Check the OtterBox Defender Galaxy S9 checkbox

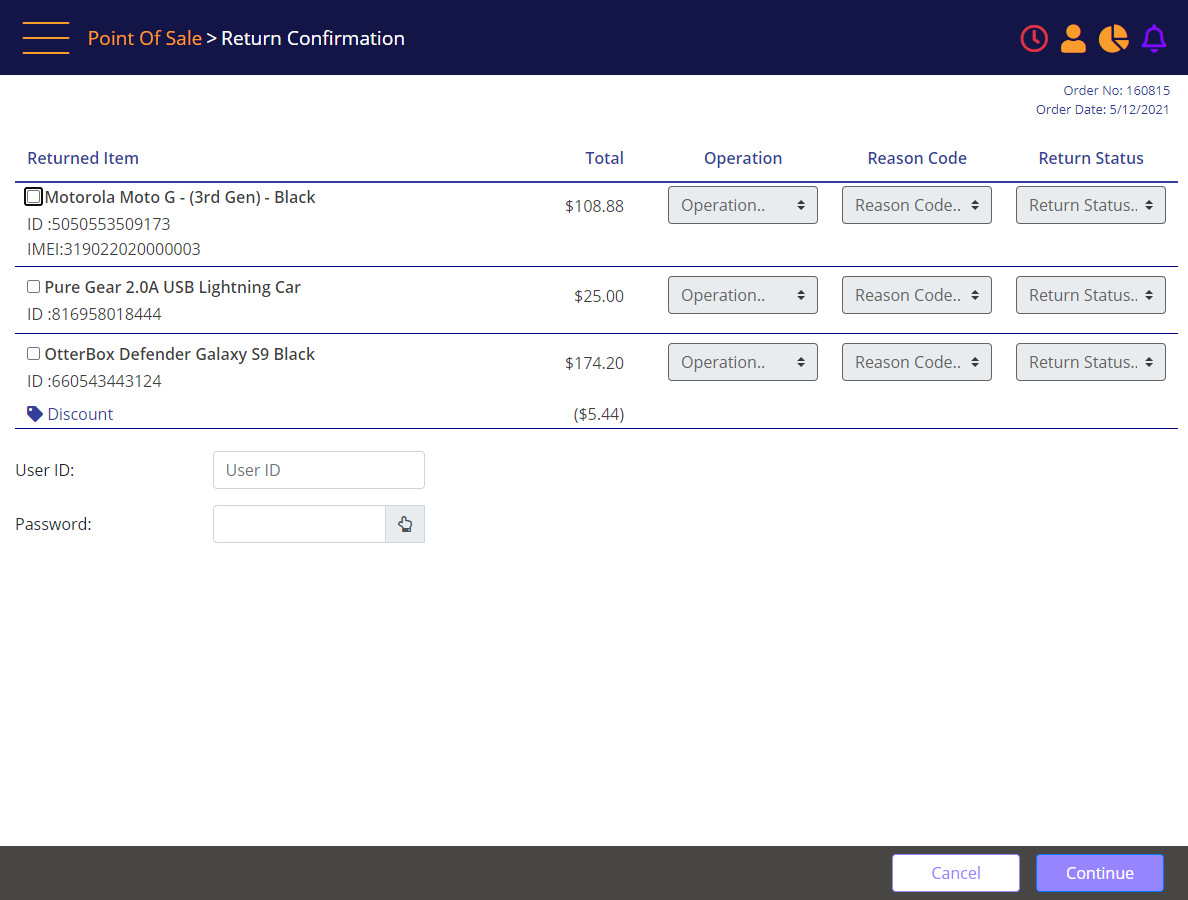(33, 354)
